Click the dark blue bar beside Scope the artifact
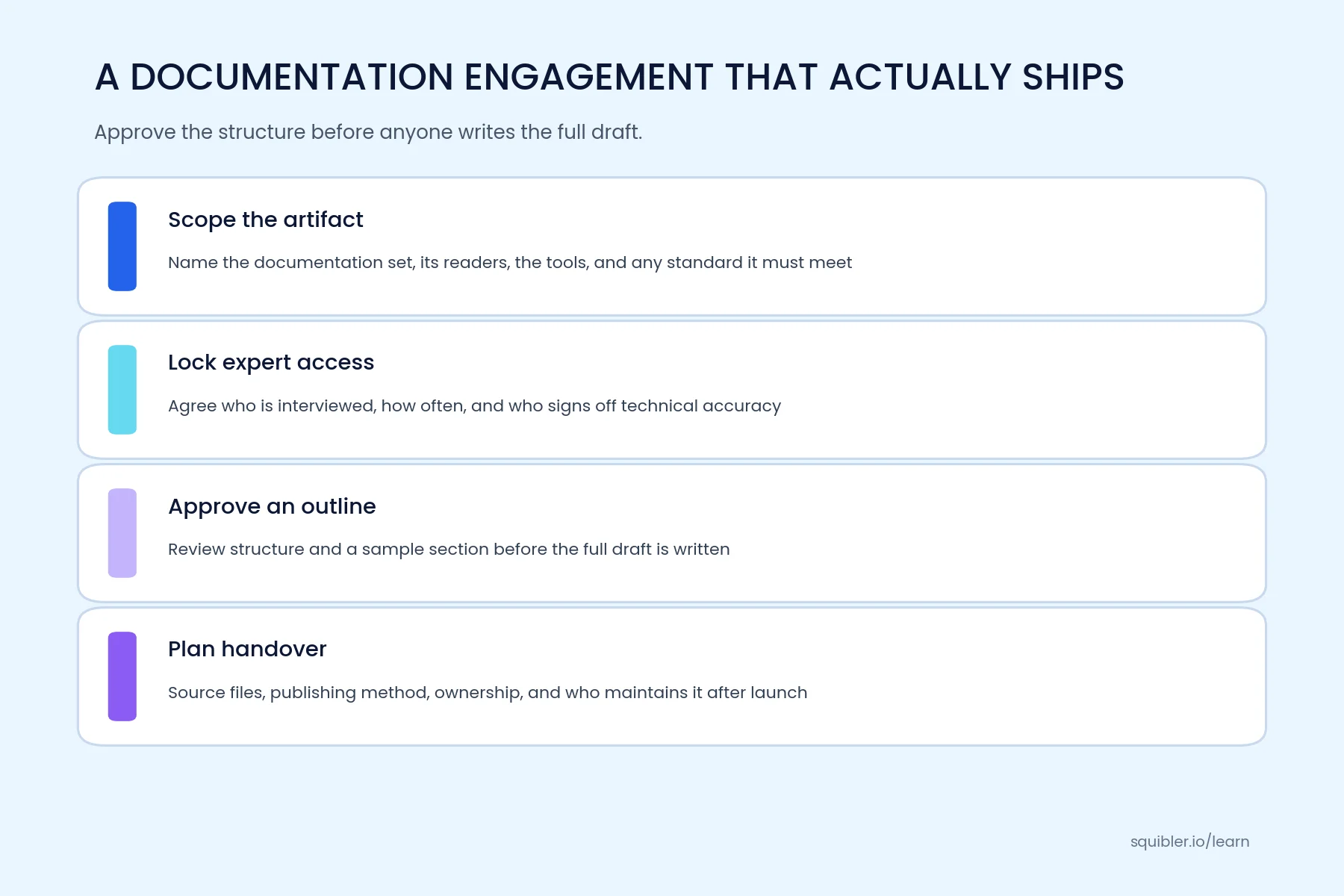The width and height of the screenshot is (1344, 896). [122, 246]
